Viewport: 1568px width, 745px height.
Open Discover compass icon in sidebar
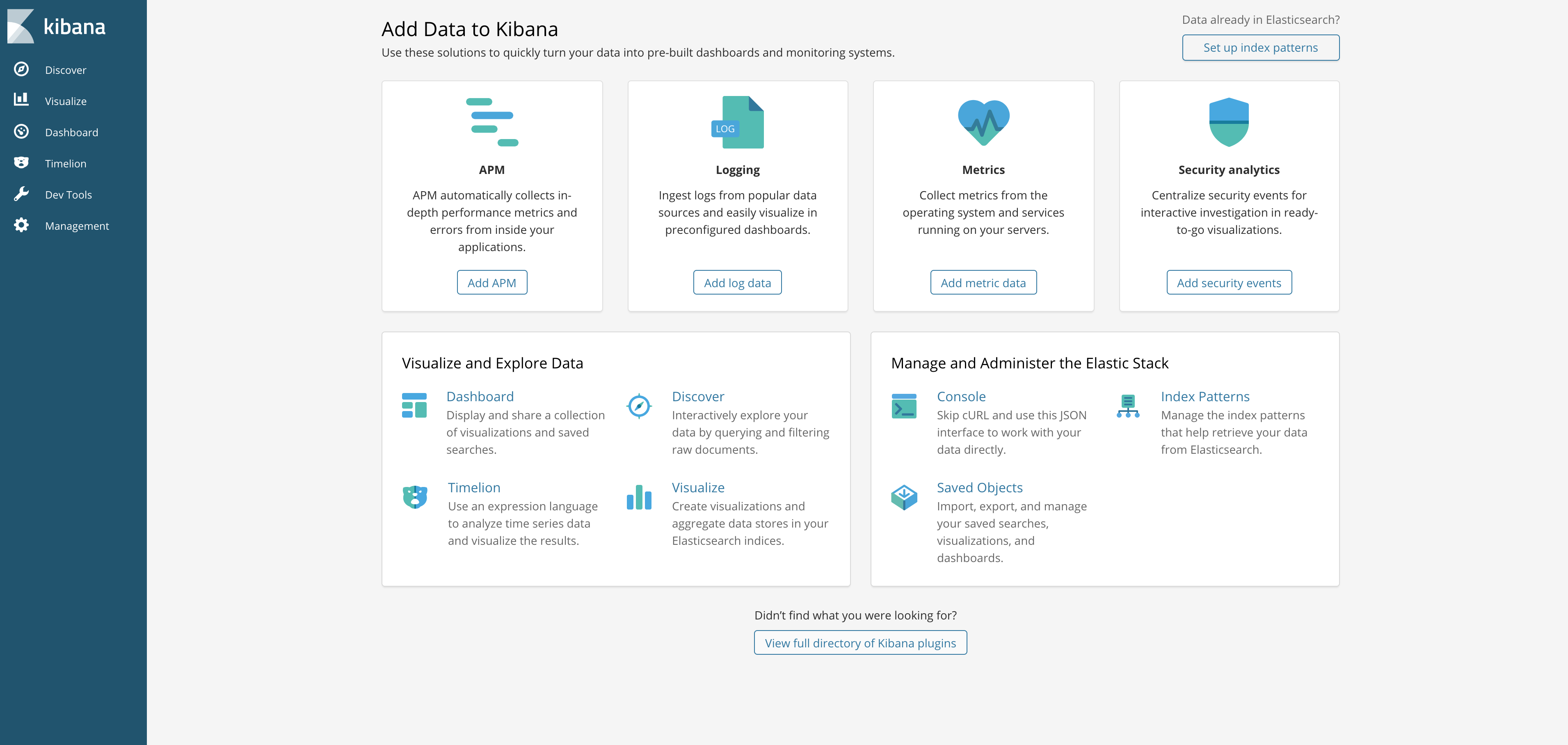tap(21, 69)
